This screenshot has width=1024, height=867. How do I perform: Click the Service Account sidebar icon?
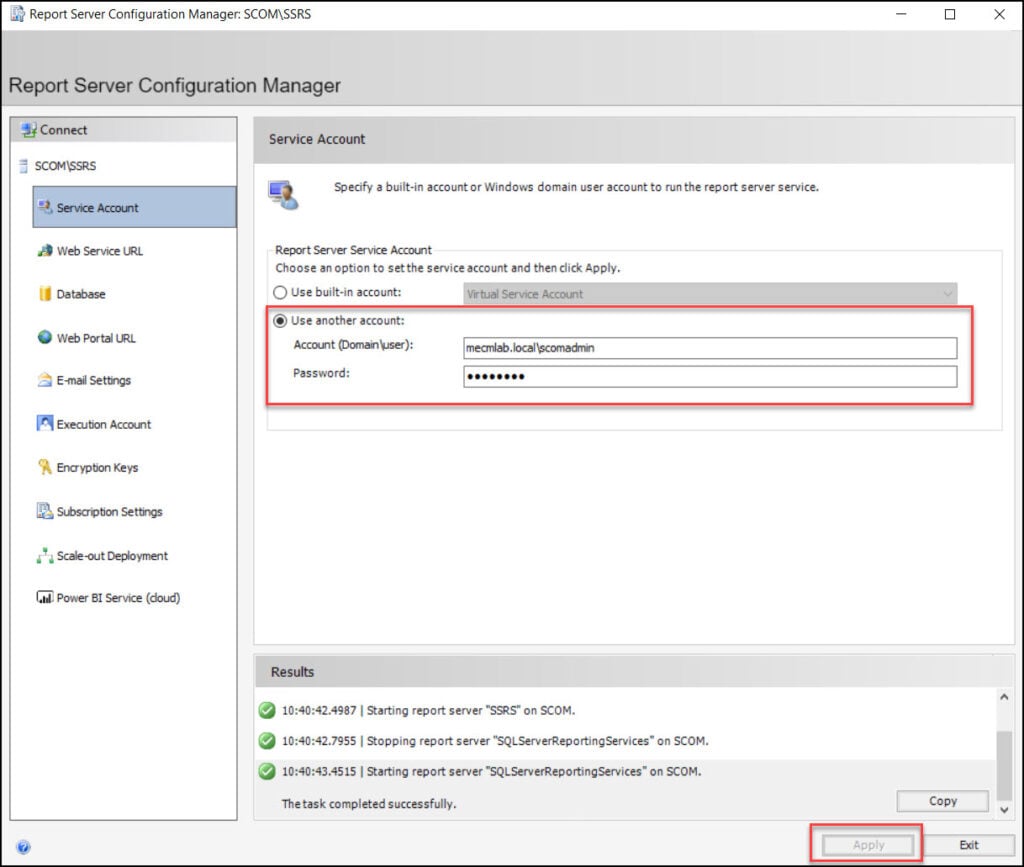(x=44, y=207)
